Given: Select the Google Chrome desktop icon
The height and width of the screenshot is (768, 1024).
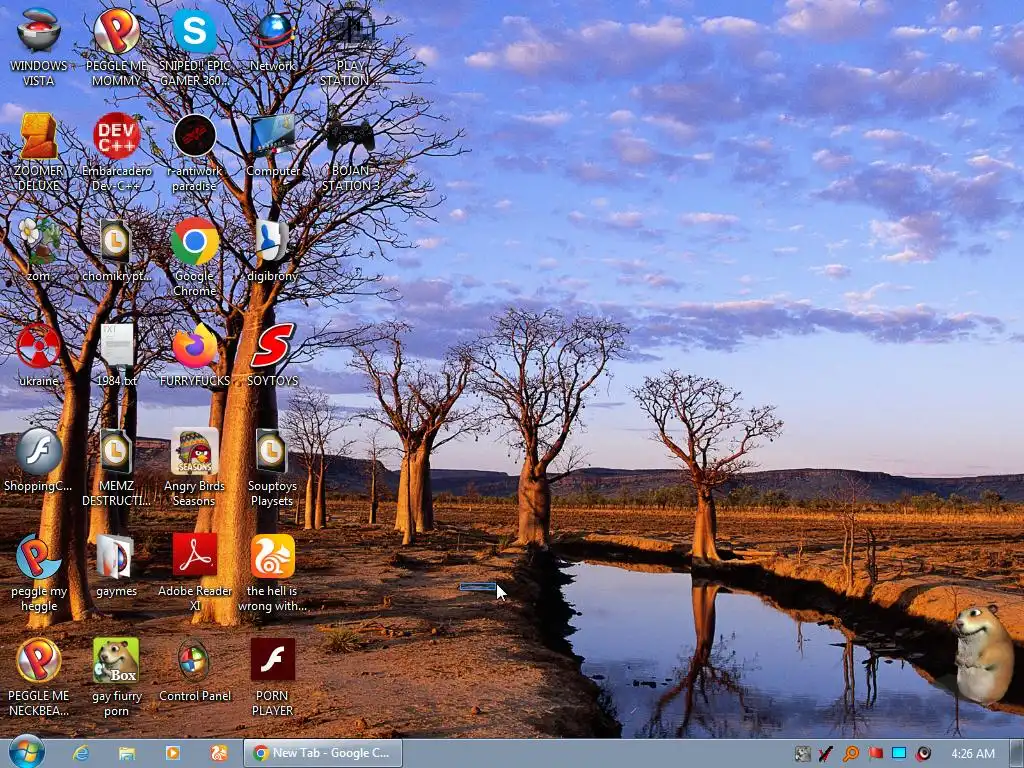Looking at the screenshot, I should 195,257.
